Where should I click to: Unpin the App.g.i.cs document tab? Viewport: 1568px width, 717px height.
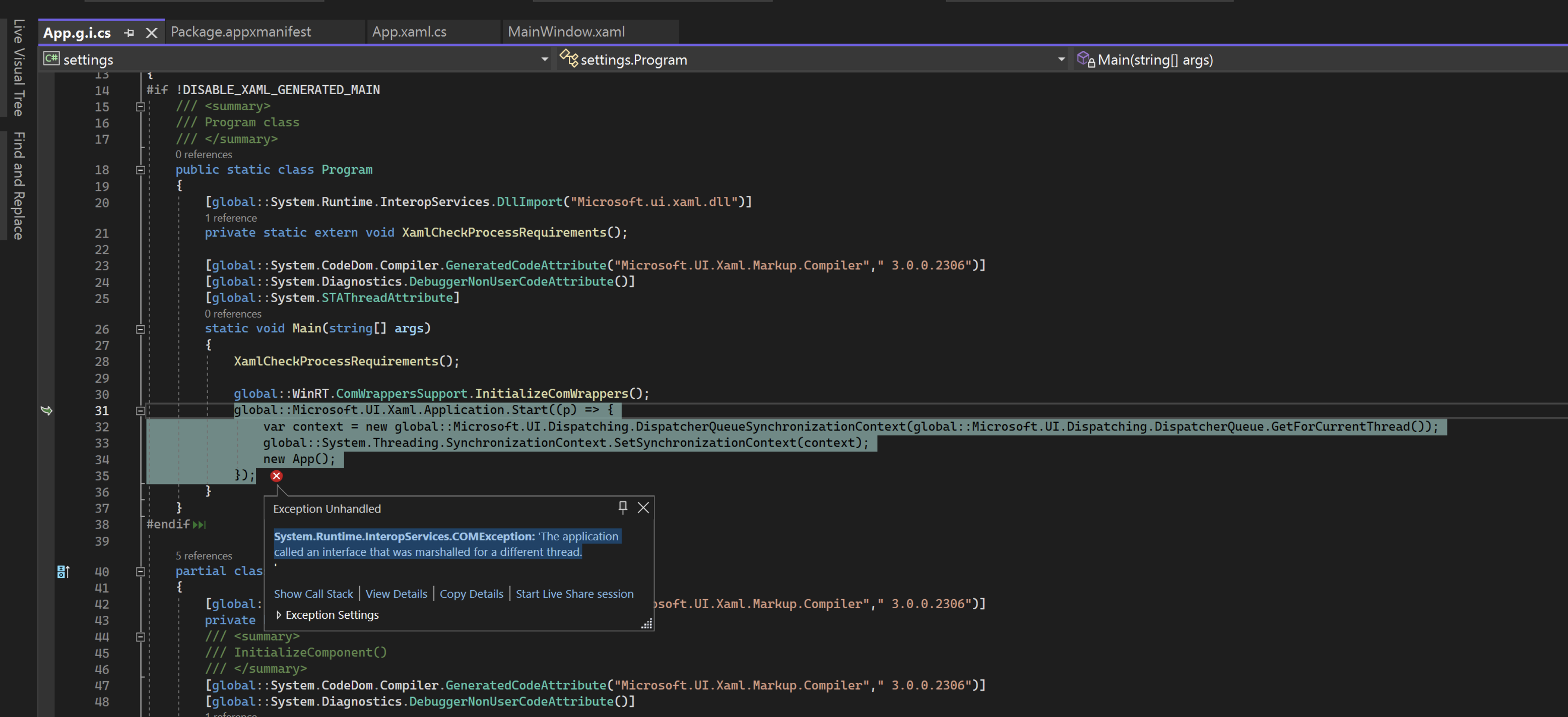(x=129, y=32)
